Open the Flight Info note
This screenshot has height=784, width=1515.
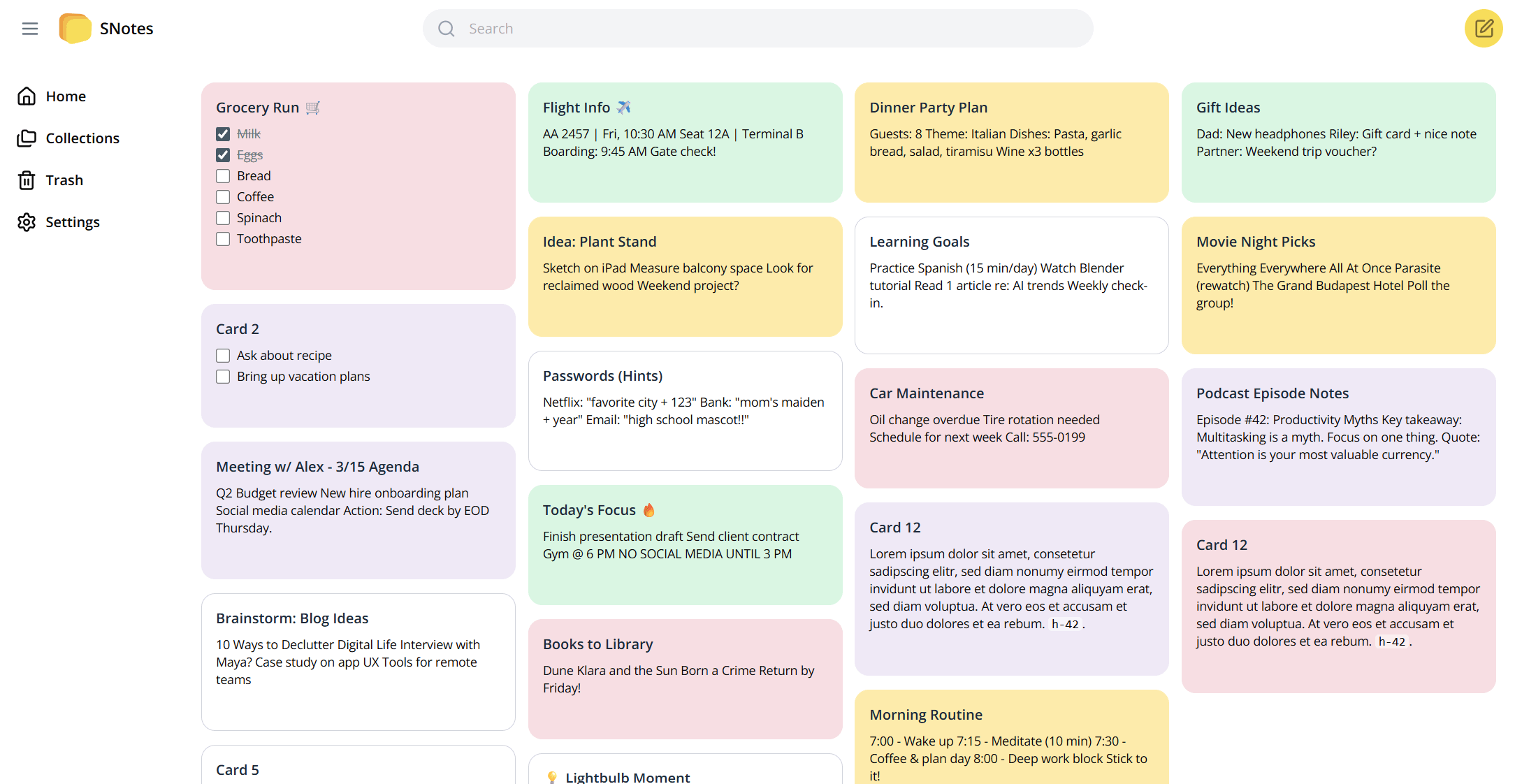(x=685, y=143)
